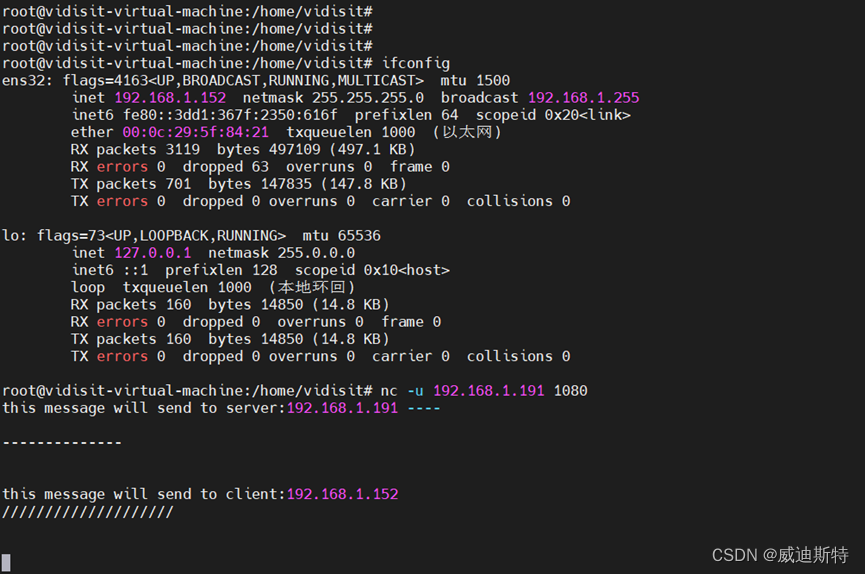865x574 pixels.
Task: Click the red RX errors under ens32
Action: [x=122, y=167]
